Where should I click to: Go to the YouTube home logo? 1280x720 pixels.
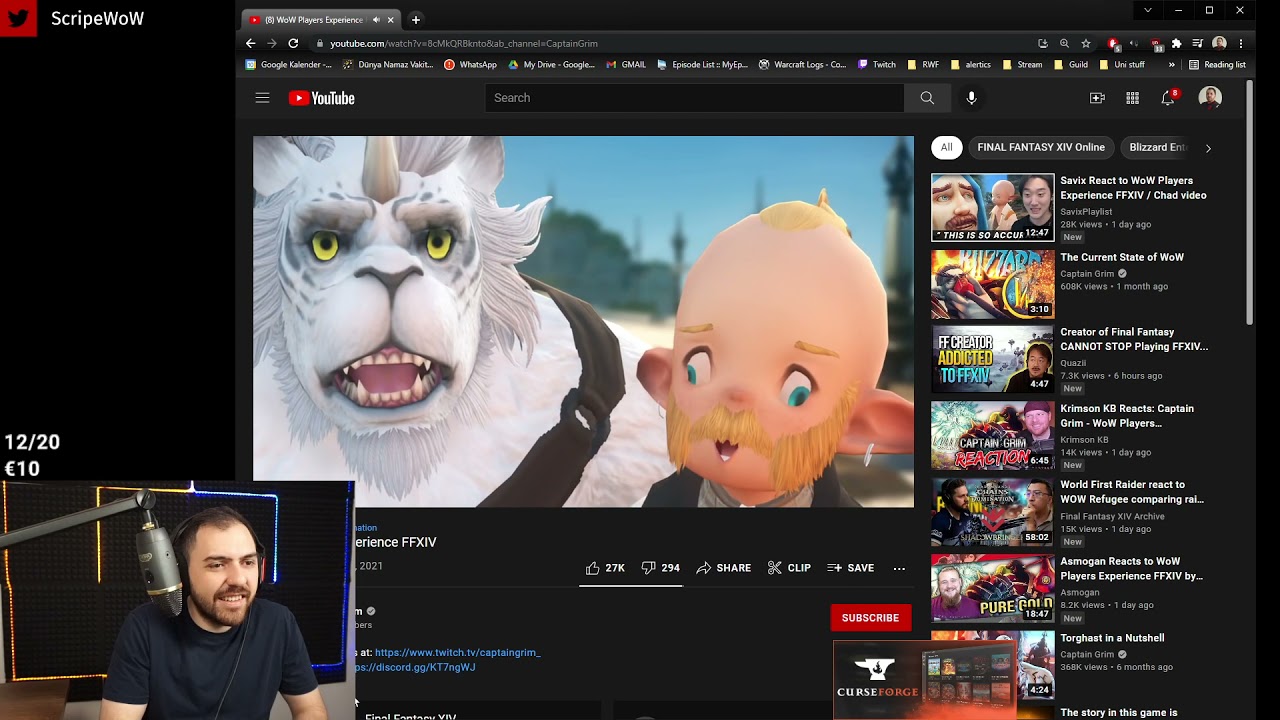pyautogui.click(x=322, y=98)
